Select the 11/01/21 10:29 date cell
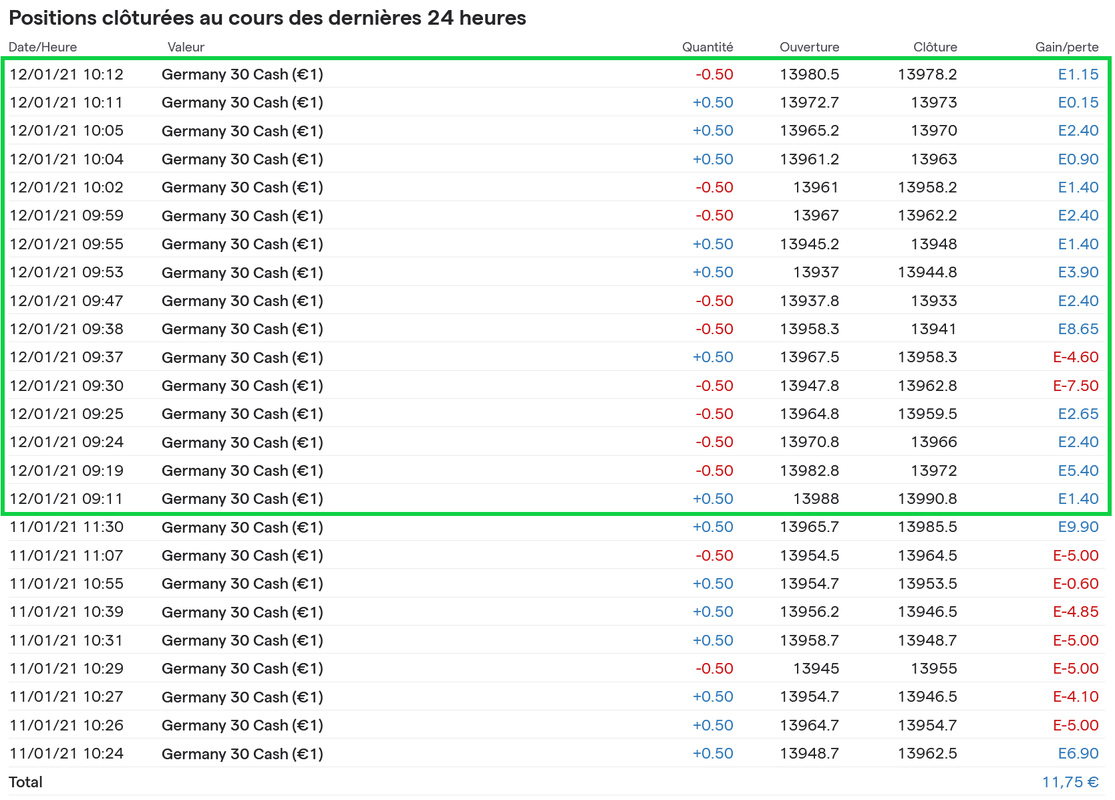The image size is (1115, 800). [66, 668]
